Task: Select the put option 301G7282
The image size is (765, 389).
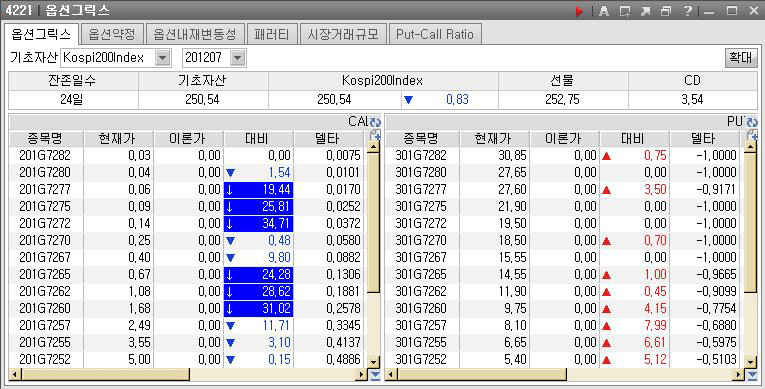Action: click(x=564, y=156)
